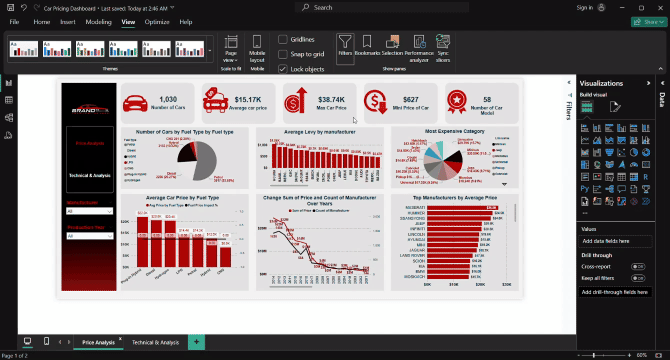Open the Manufacturer slicer dropdown
The image size is (670, 360).
pyautogui.click(x=90, y=211)
